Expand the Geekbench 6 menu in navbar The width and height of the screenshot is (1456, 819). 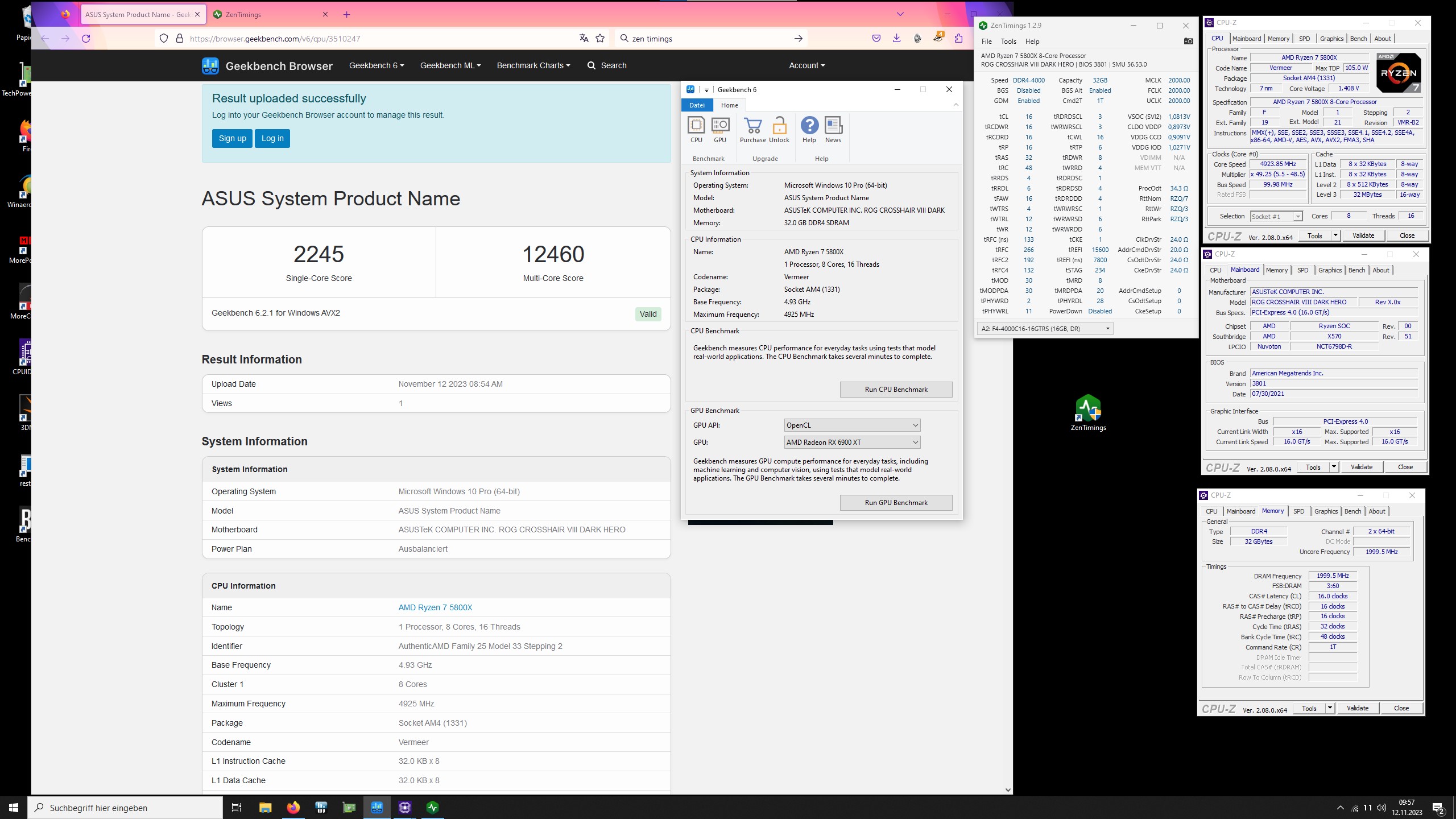377,65
